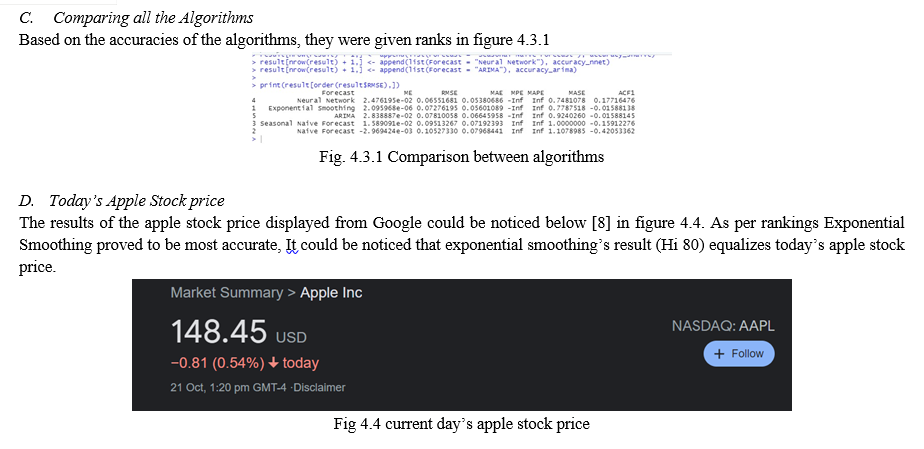Click the 148.45 stock price value

[x=219, y=332]
